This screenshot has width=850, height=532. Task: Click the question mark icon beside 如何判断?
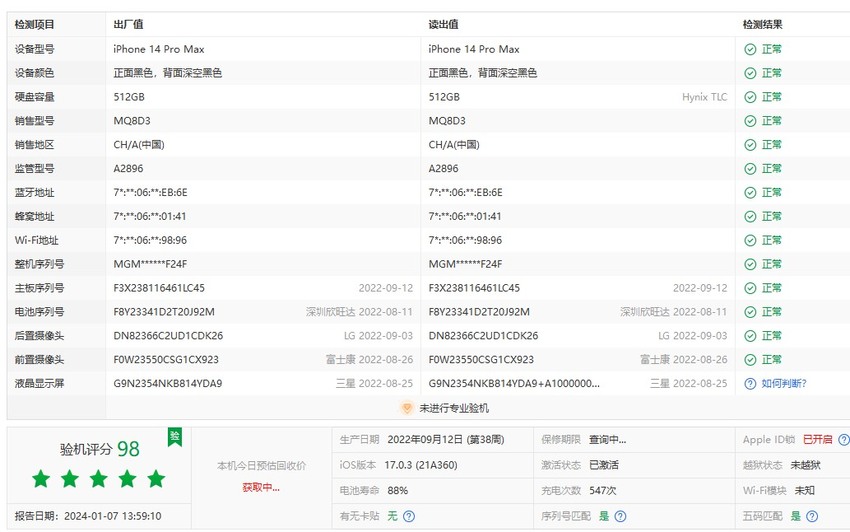pos(750,383)
